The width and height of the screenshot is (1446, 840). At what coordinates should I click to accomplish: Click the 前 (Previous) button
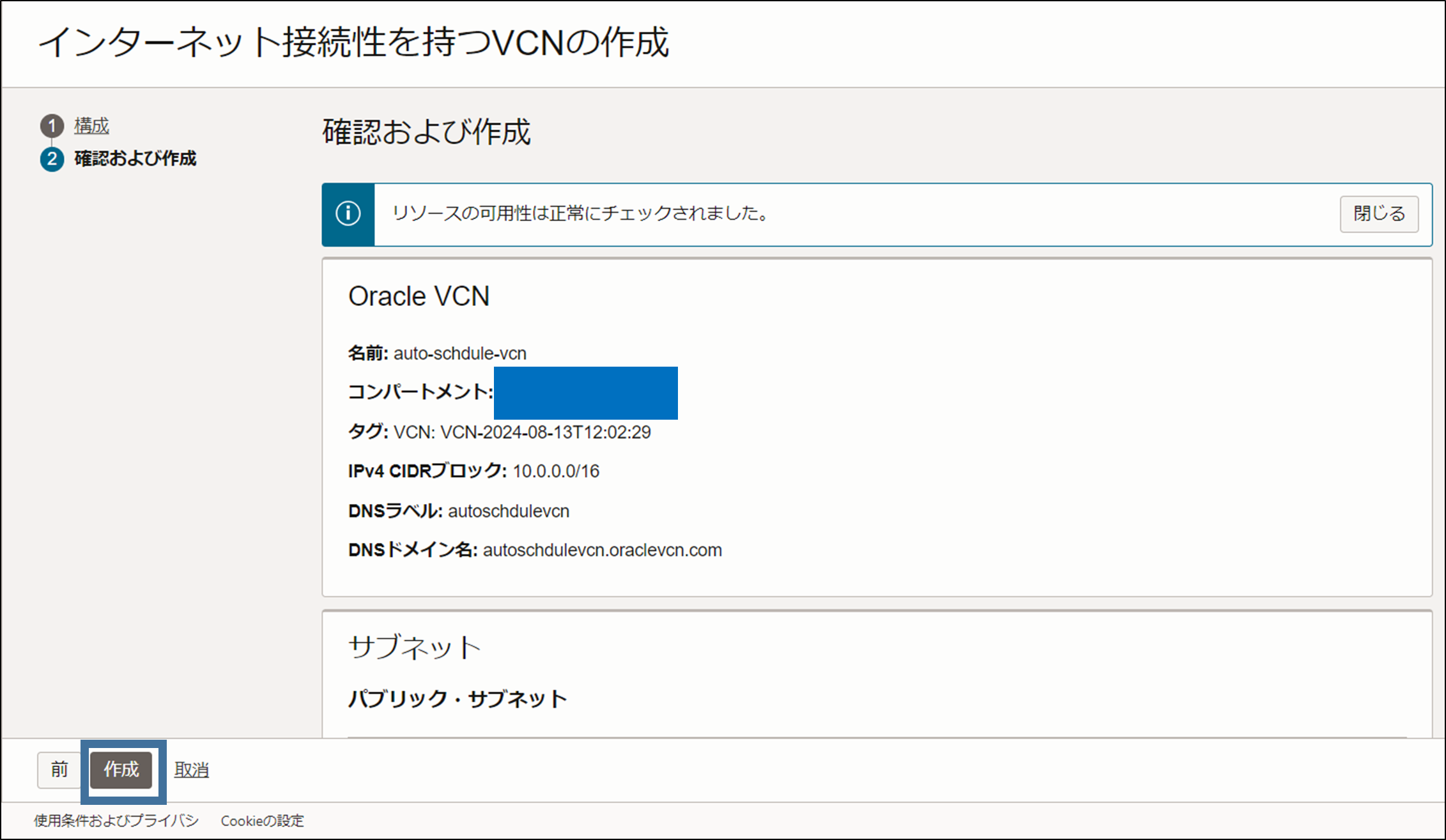click(x=59, y=770)
